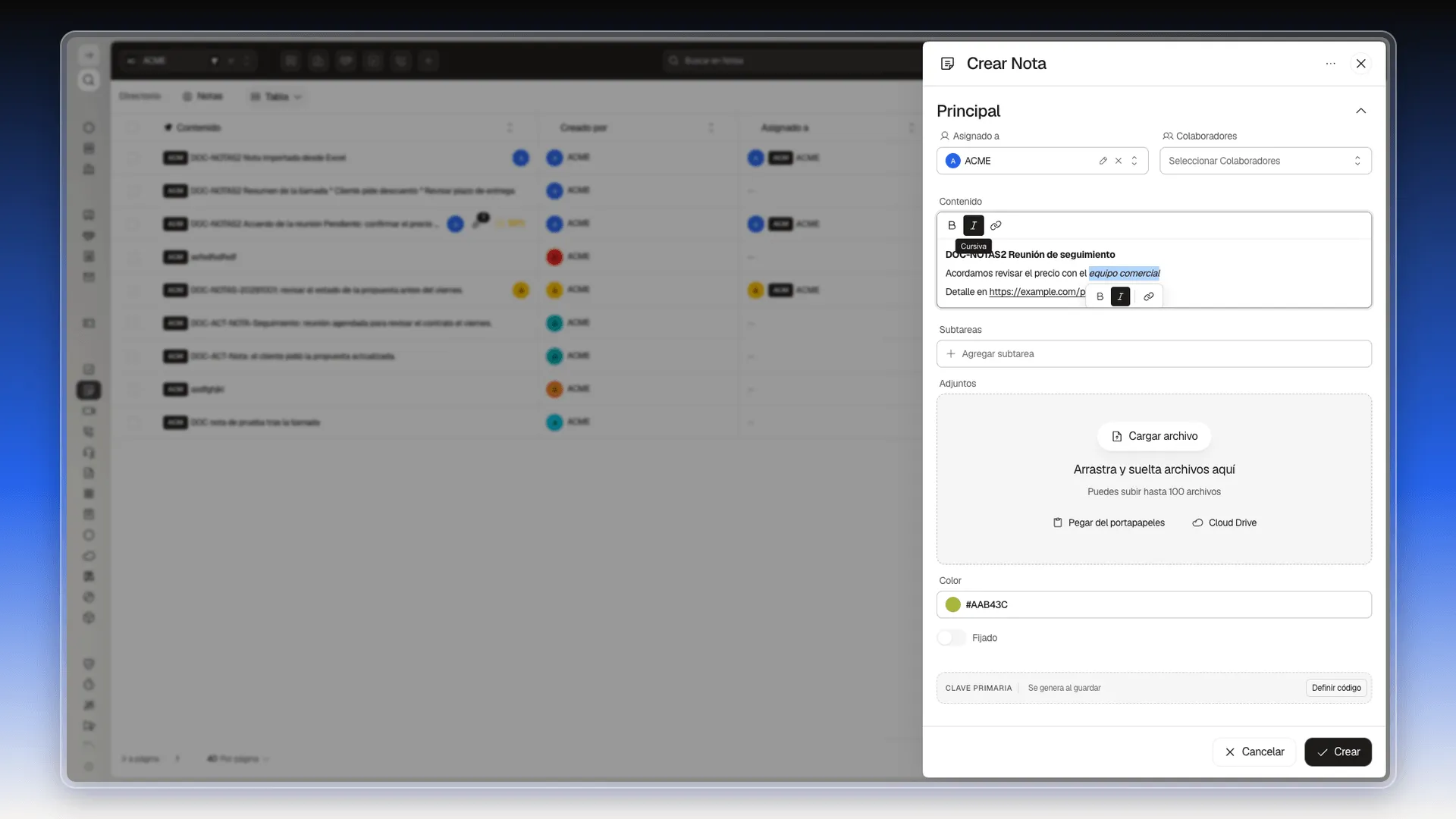Click the Agregar subtarea field
The width and height of the screenshot is (1456, 819).
pyautogui.click(x=1153, y=354)
